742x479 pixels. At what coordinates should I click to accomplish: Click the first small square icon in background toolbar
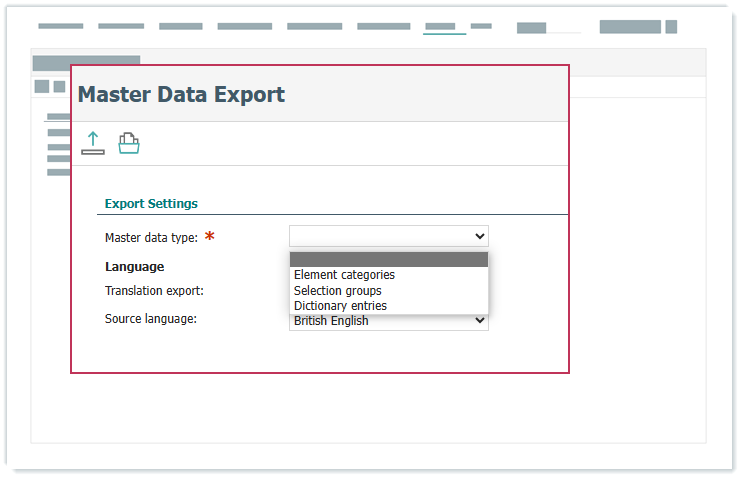click(41, 86)
